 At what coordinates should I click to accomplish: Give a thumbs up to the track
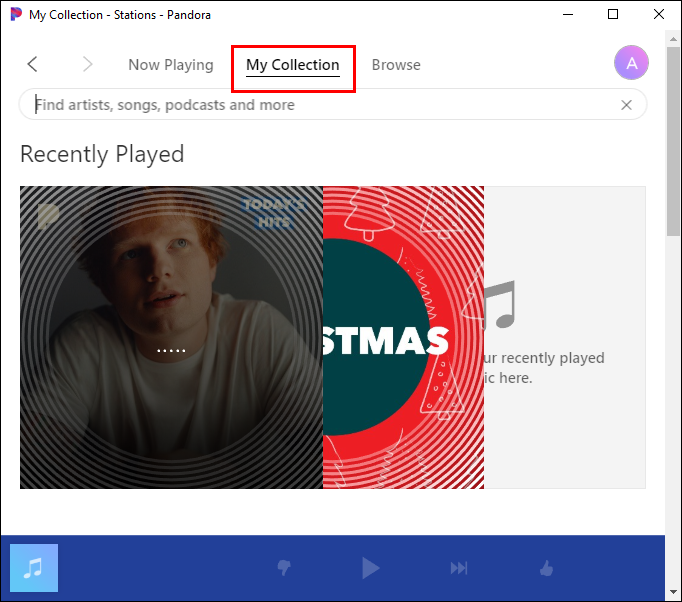click(546, 568)
